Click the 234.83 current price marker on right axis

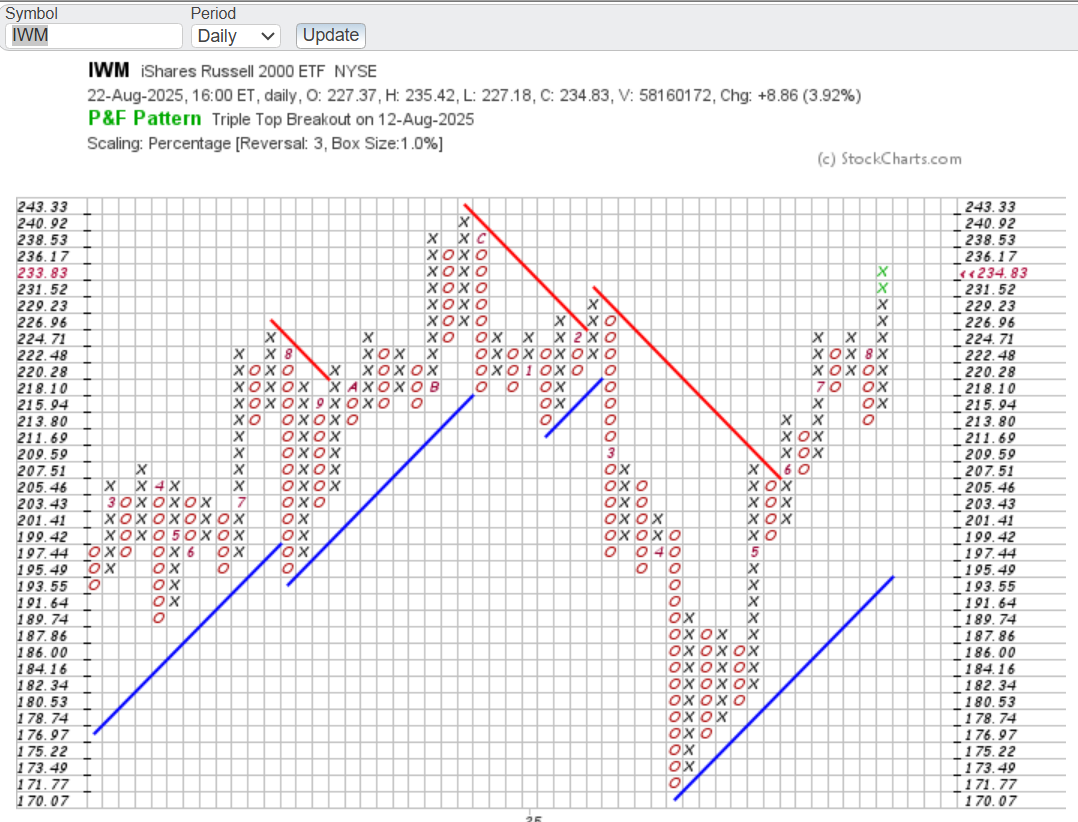point(994,273)
